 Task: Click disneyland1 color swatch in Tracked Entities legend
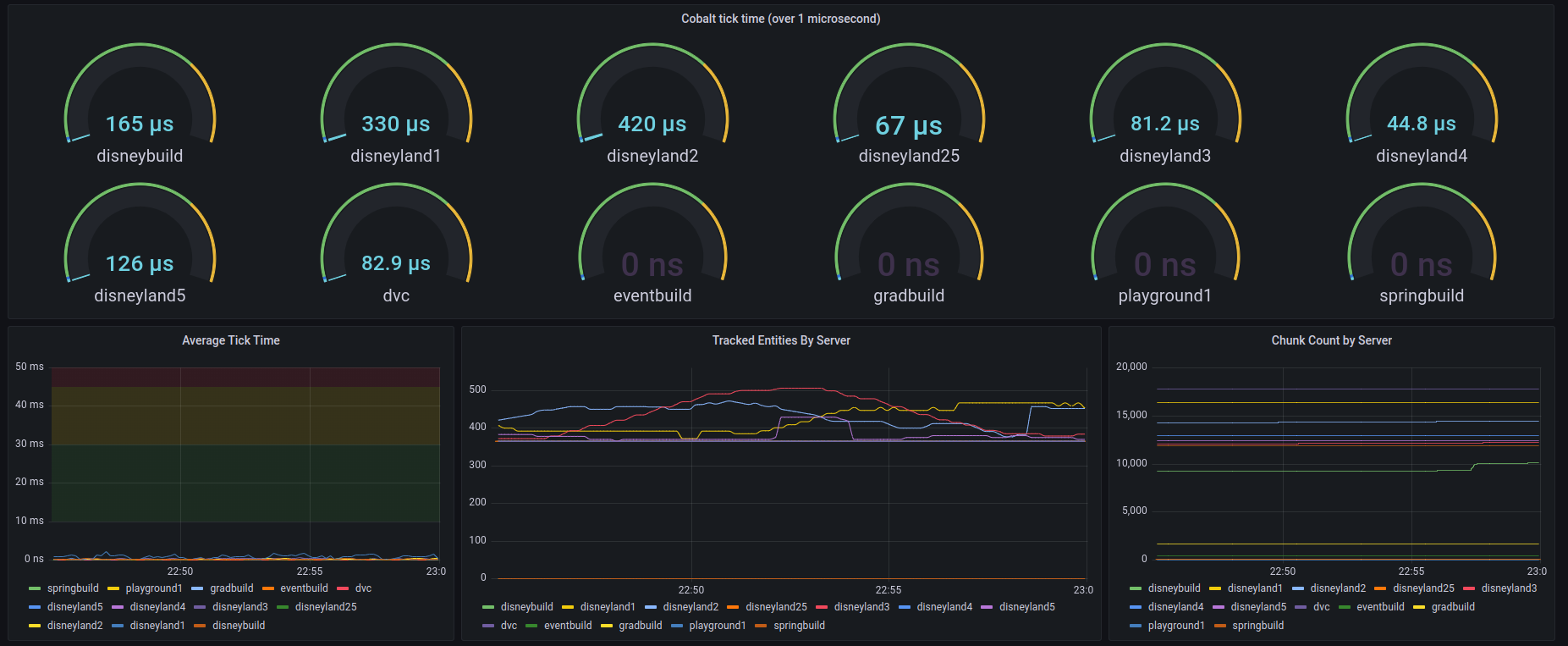(568, 607)
